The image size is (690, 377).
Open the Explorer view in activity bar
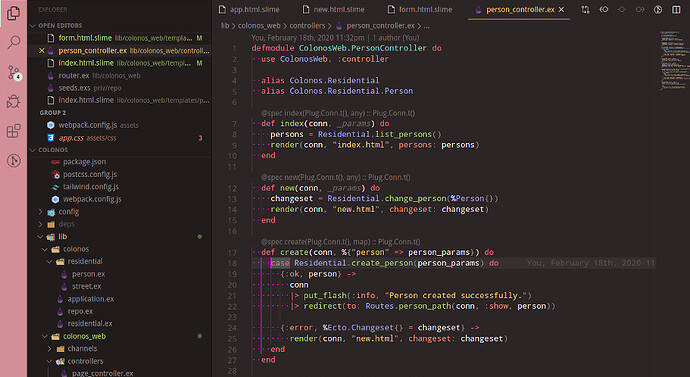point(13,13)
